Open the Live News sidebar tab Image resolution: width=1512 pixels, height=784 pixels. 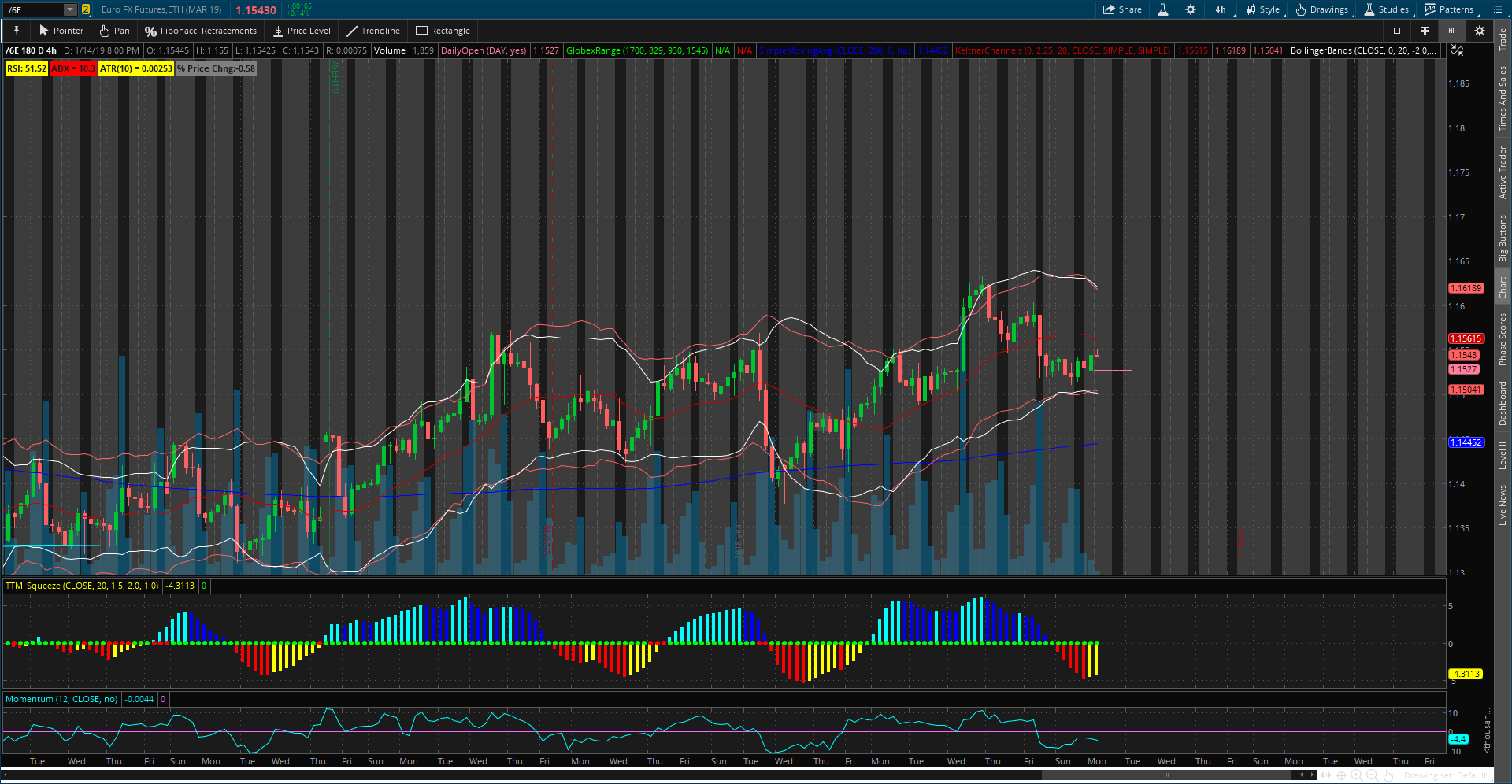[1503, 505]
